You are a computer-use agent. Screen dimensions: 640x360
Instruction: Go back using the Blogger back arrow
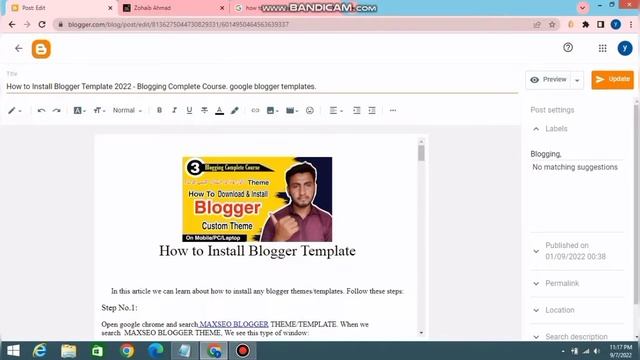point(19,49)
